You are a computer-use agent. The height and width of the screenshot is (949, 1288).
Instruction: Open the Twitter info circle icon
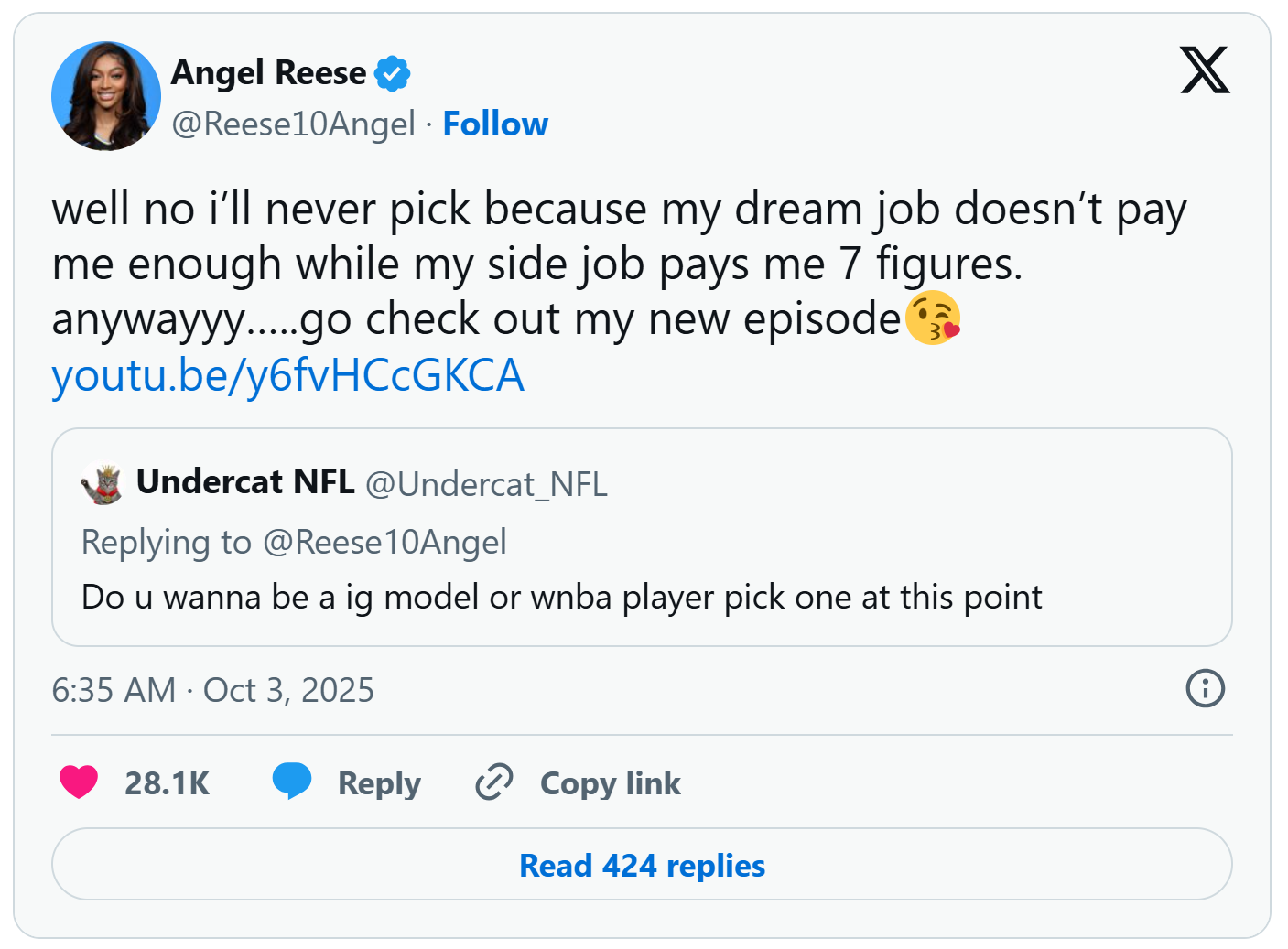pyautogui.click(x=1205, y=688)
